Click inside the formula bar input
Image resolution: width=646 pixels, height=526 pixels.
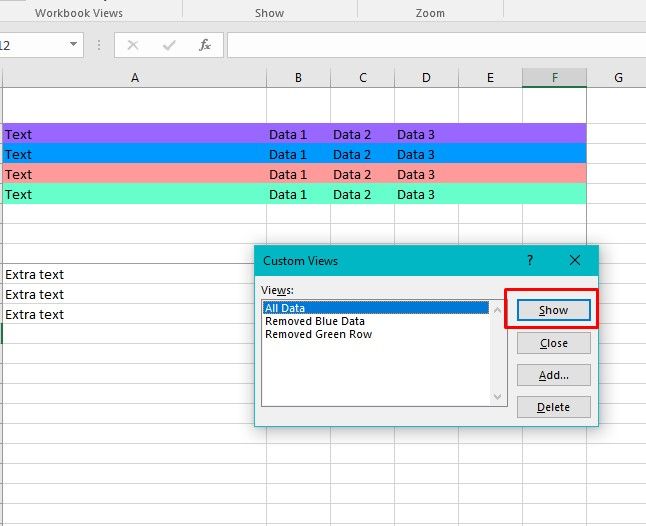point(430,45)
